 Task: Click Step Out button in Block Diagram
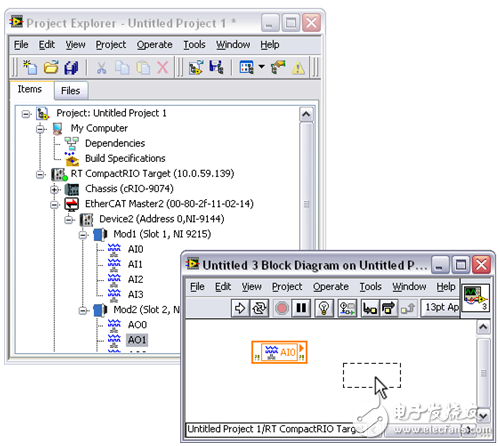pyautogui.click(x=407, y=308)
